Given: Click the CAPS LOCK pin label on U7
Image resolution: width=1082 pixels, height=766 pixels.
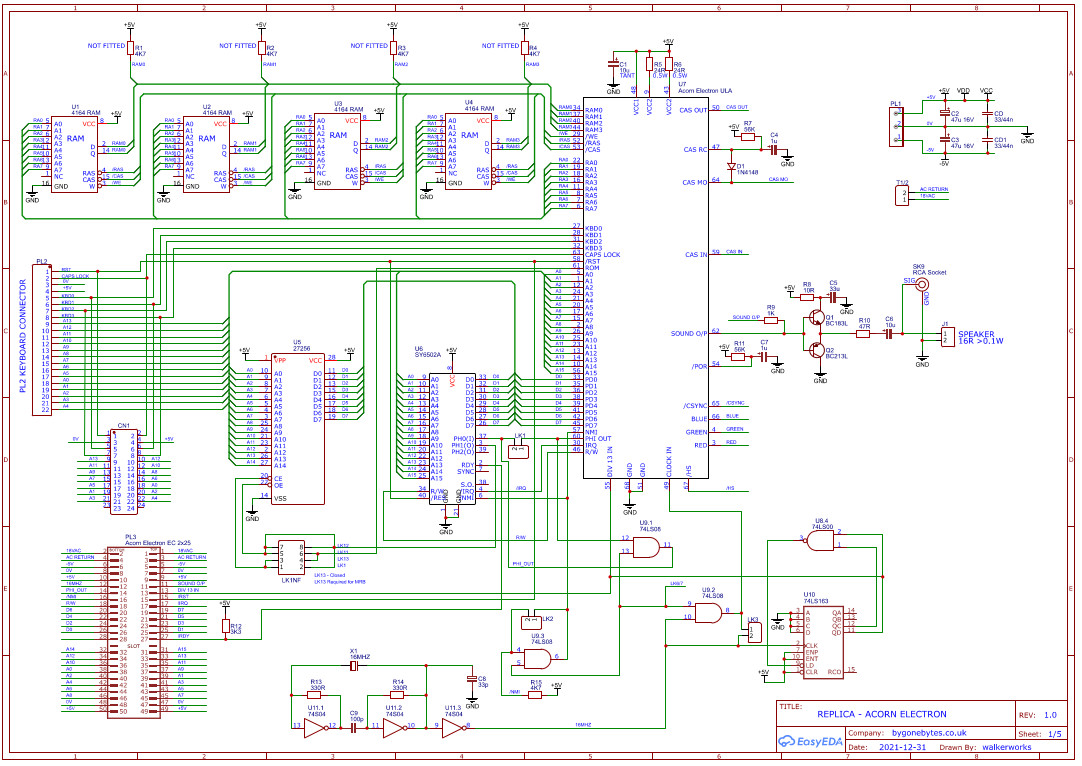Looking at the screenshot, I should (602, 255).
